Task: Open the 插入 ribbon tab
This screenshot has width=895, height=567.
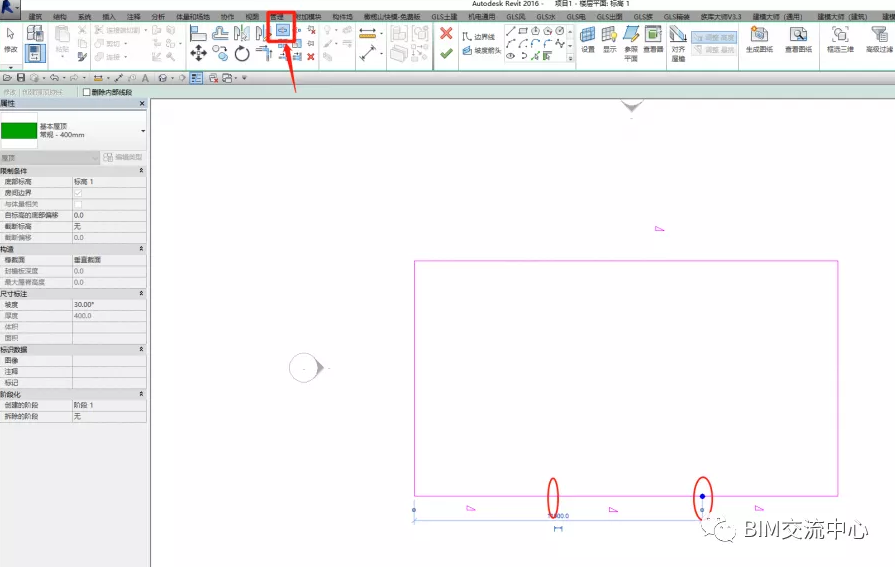Action: point(108,17)
